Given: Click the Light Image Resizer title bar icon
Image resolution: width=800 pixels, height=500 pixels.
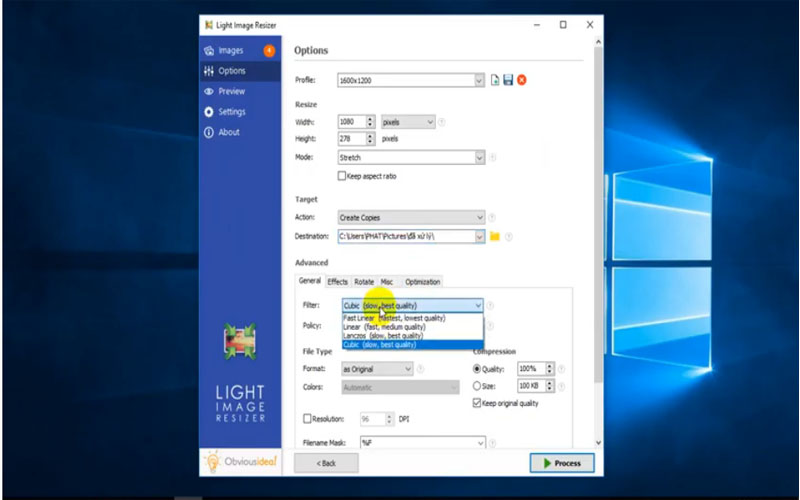Looking at the screenshot, I should pos(209,25).
